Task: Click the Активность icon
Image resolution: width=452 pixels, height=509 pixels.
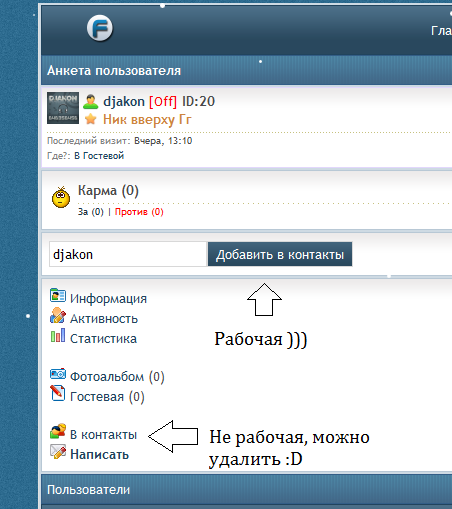Action: point(58,315)
